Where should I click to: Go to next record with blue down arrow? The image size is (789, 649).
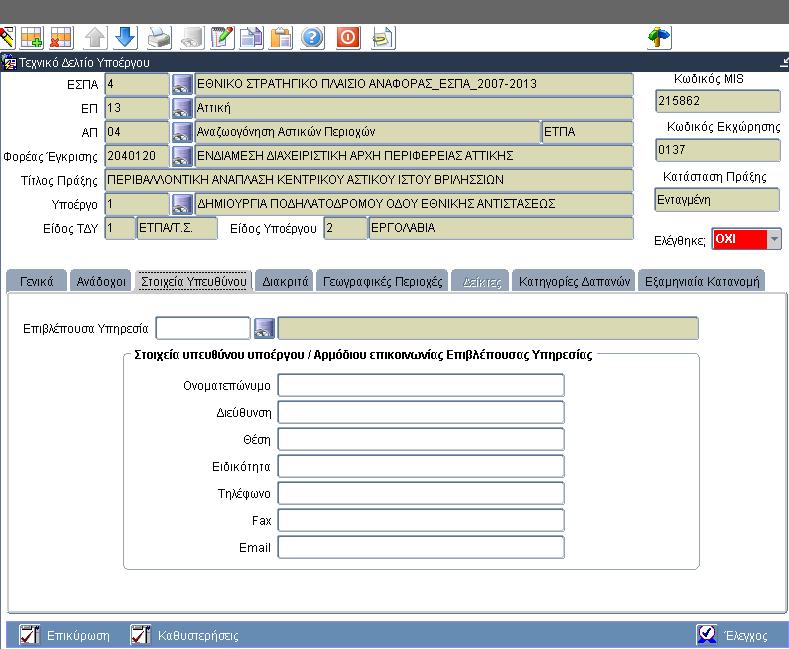coord(125,38)
